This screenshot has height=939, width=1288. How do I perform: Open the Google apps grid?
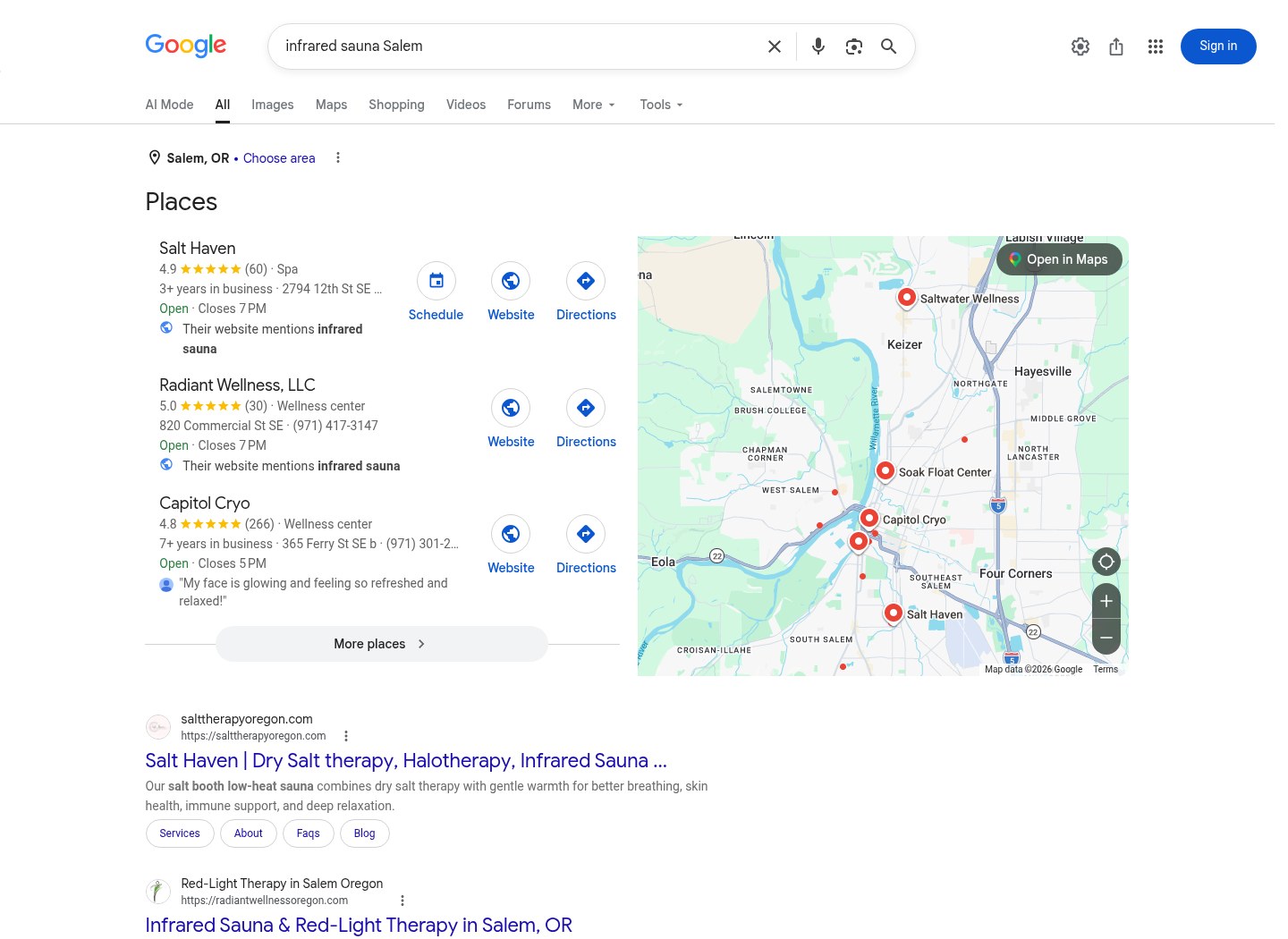pyautogui.click(x=1156, y=47)
